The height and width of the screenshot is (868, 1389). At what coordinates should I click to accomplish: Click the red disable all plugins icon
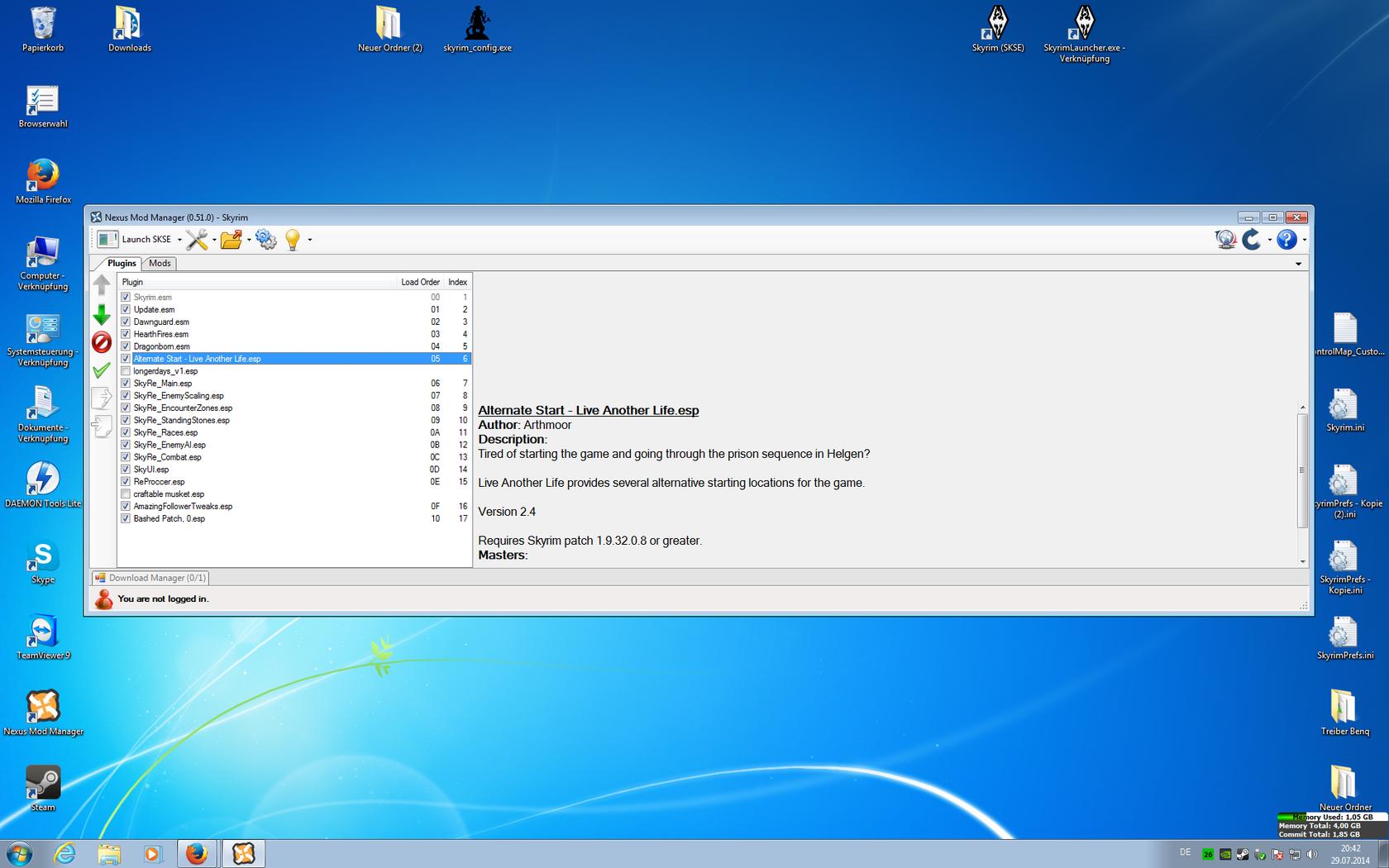[x=102, y=342]
